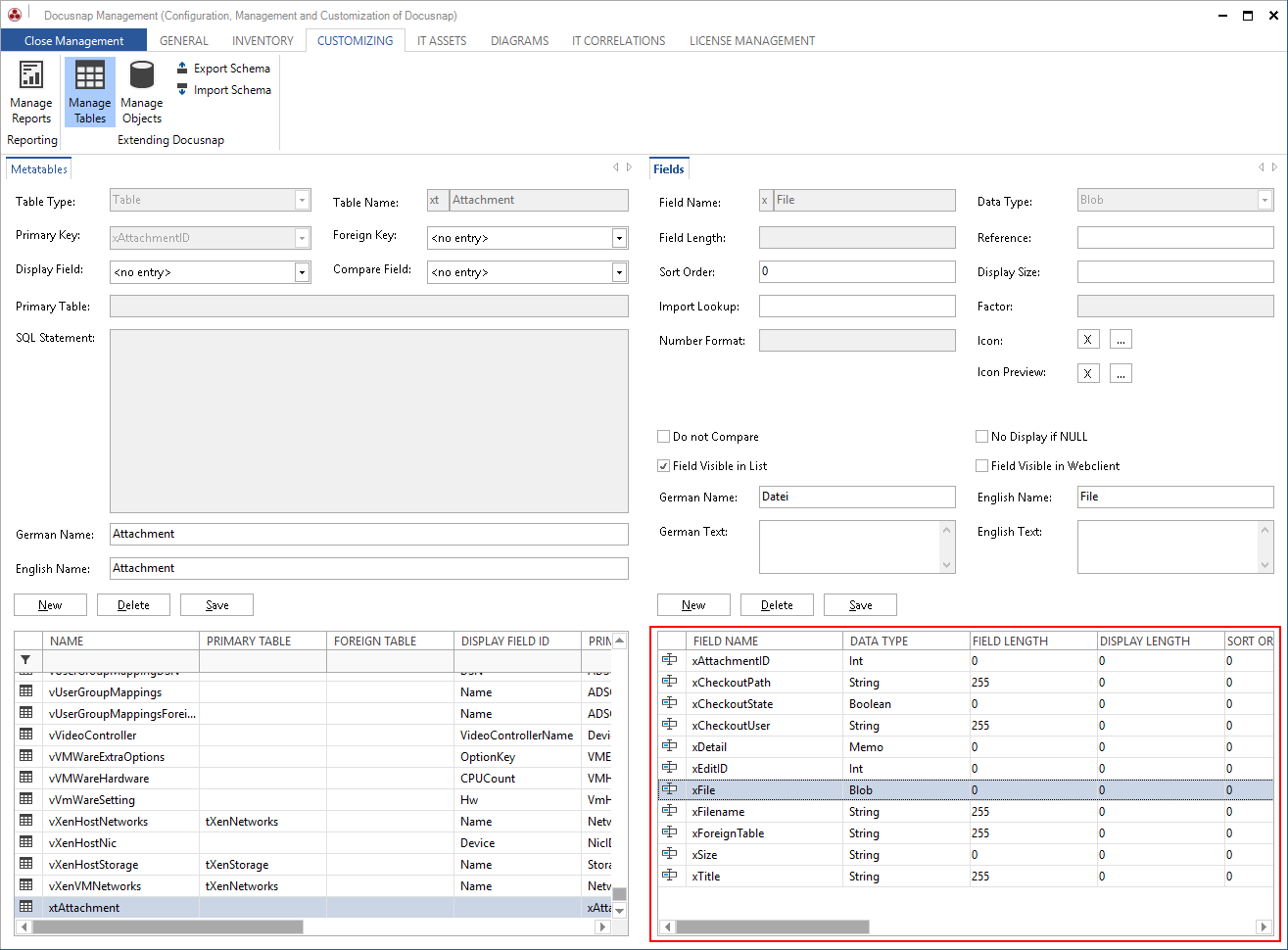Open the Display Field dropdown
The width and height of the screenshot is (1288, 950).
click(302, 272)
